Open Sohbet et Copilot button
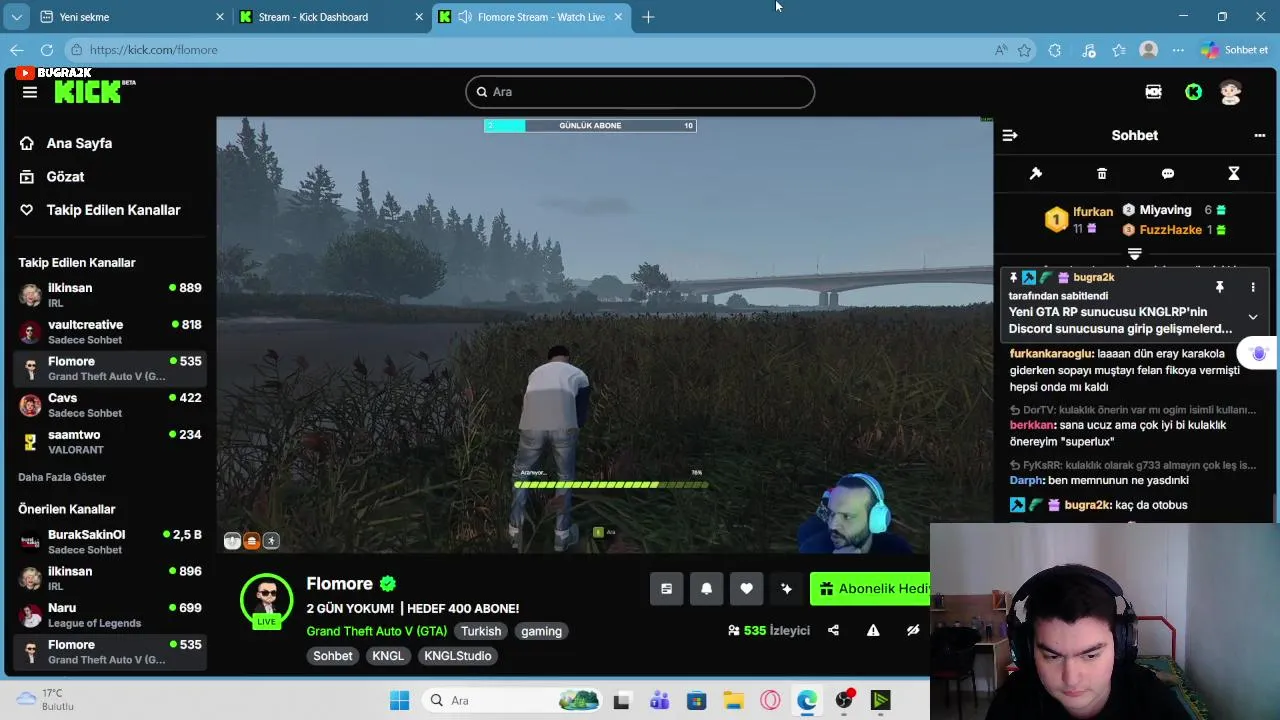1280x720 pixels. [1235, 50]
